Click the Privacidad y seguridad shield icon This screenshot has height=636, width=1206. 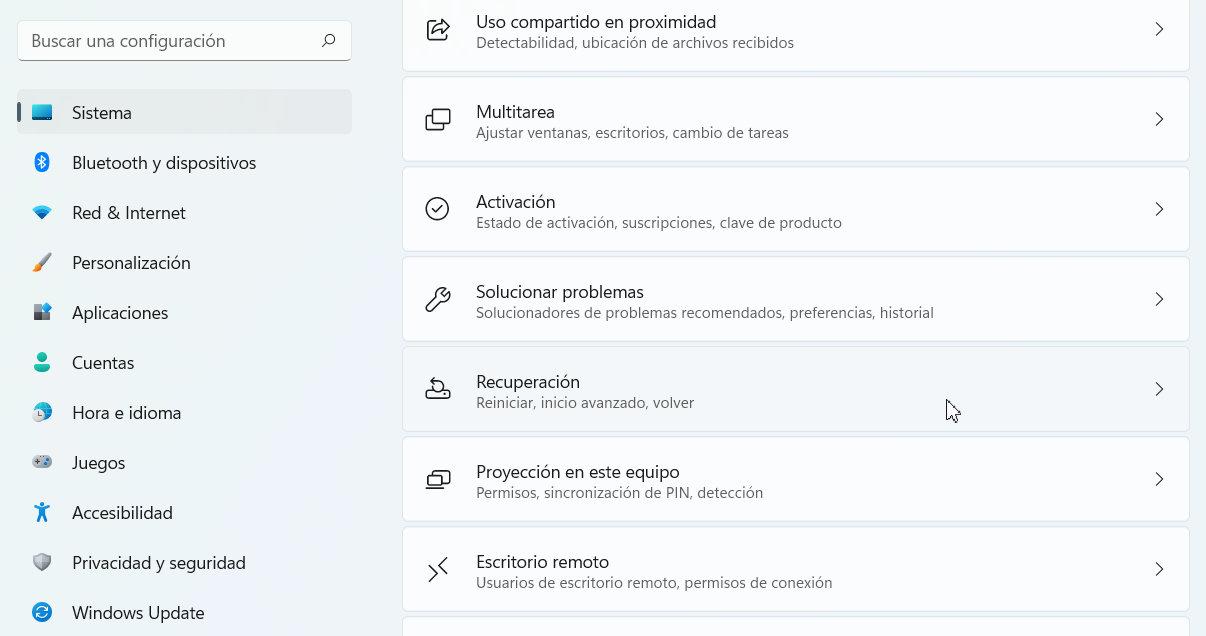click(x=42, y=563)
